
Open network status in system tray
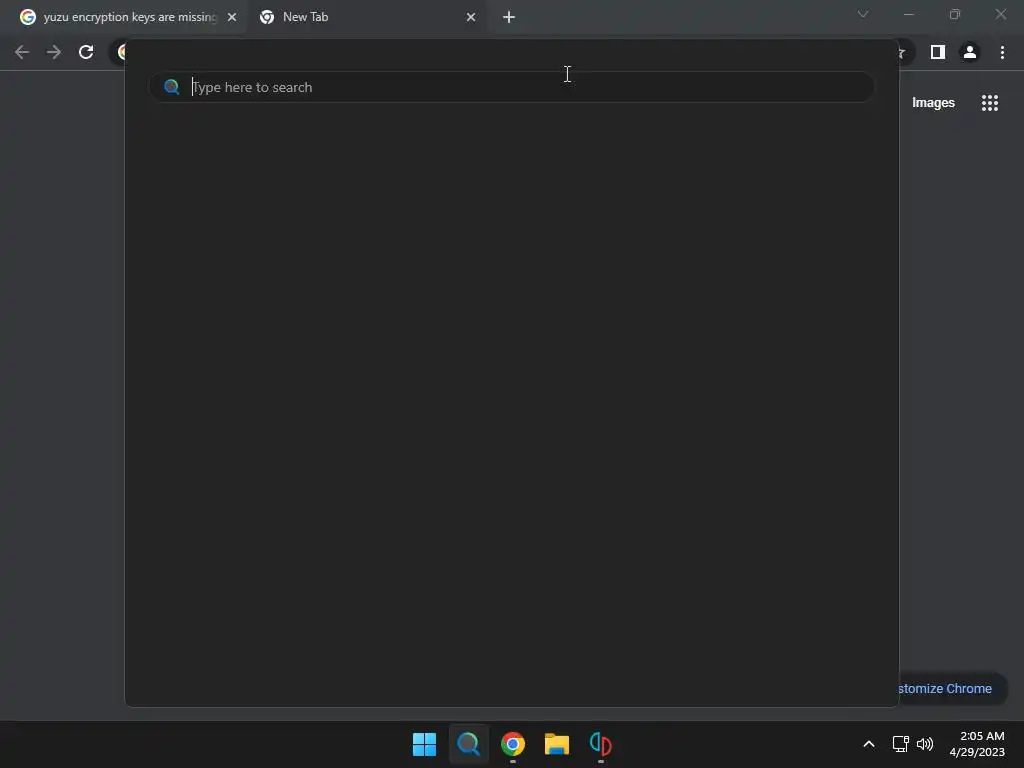[x=901, y=744]
